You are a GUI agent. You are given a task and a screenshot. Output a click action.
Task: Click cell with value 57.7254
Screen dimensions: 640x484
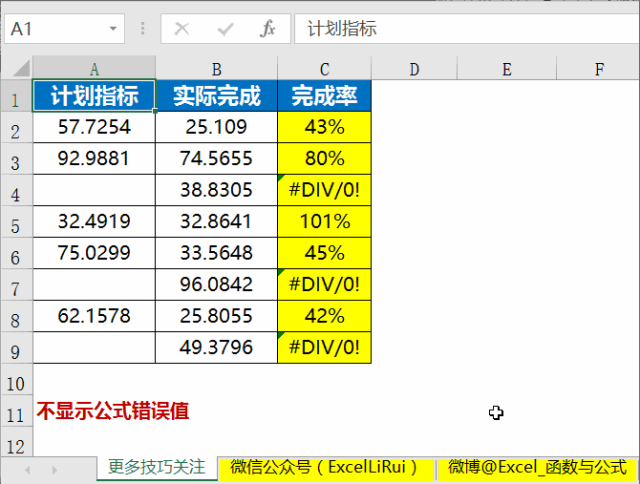(x=94, y=127)
